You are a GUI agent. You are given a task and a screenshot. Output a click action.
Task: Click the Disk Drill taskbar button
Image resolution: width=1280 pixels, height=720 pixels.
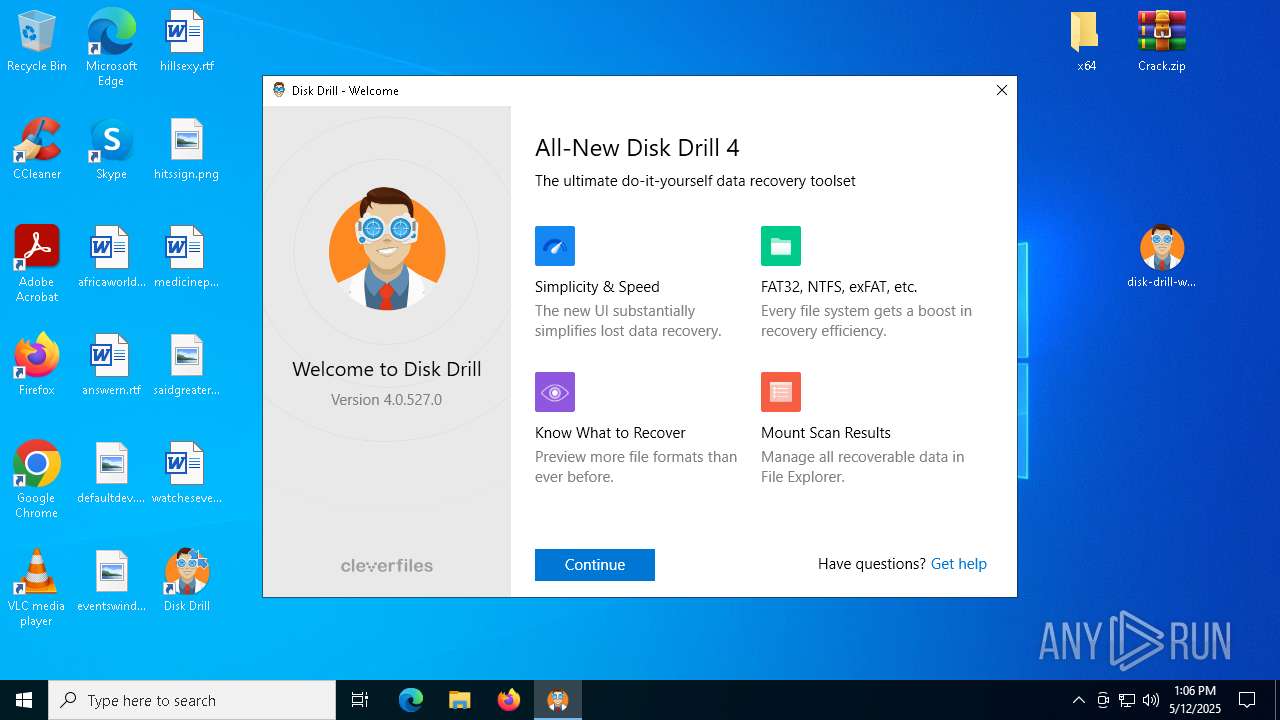tap(558, 700)
